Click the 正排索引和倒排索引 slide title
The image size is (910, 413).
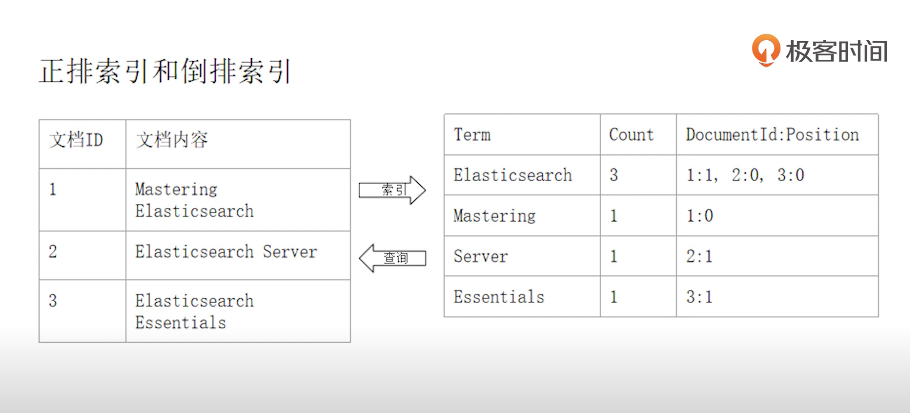click(x=165, y=71)
